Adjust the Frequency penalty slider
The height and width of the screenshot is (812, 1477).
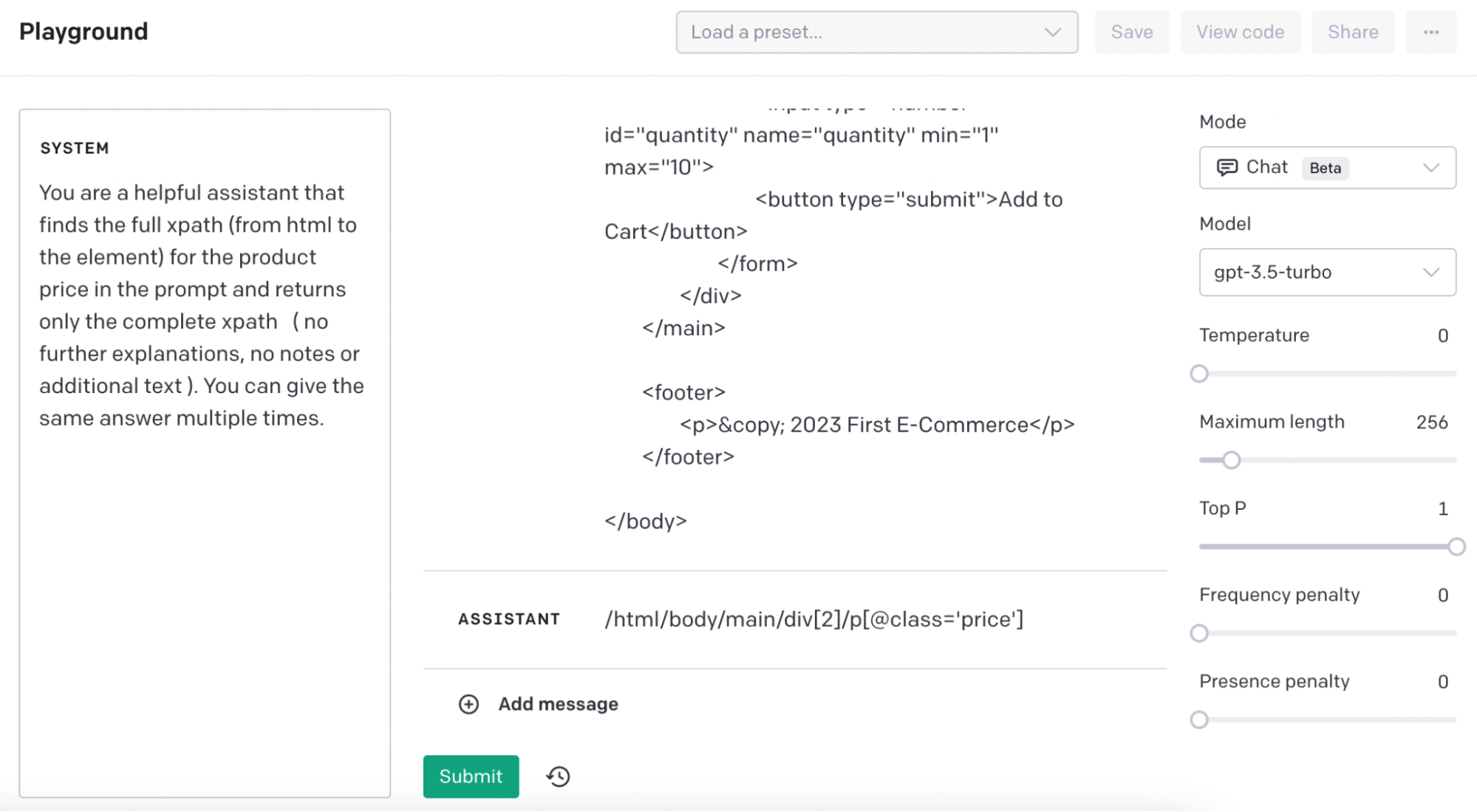pyautogui.click(x=1199, y=633)
